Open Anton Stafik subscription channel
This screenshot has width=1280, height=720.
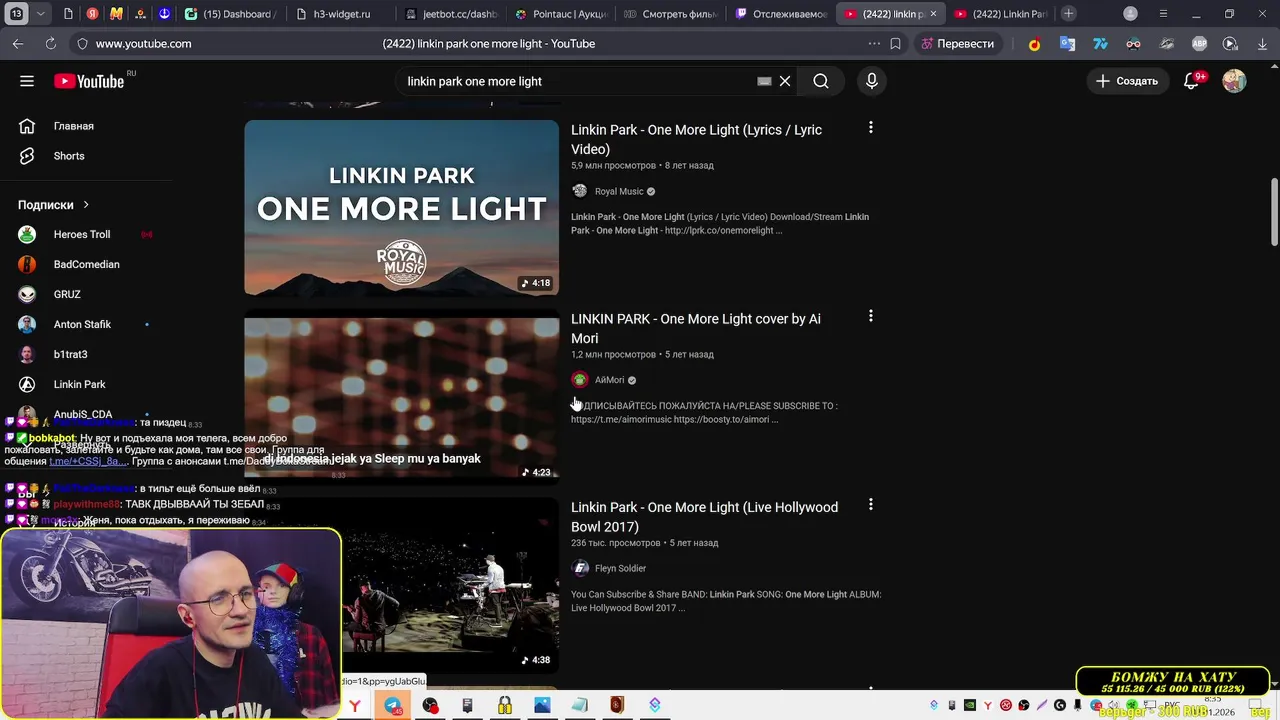pos(82,324)
